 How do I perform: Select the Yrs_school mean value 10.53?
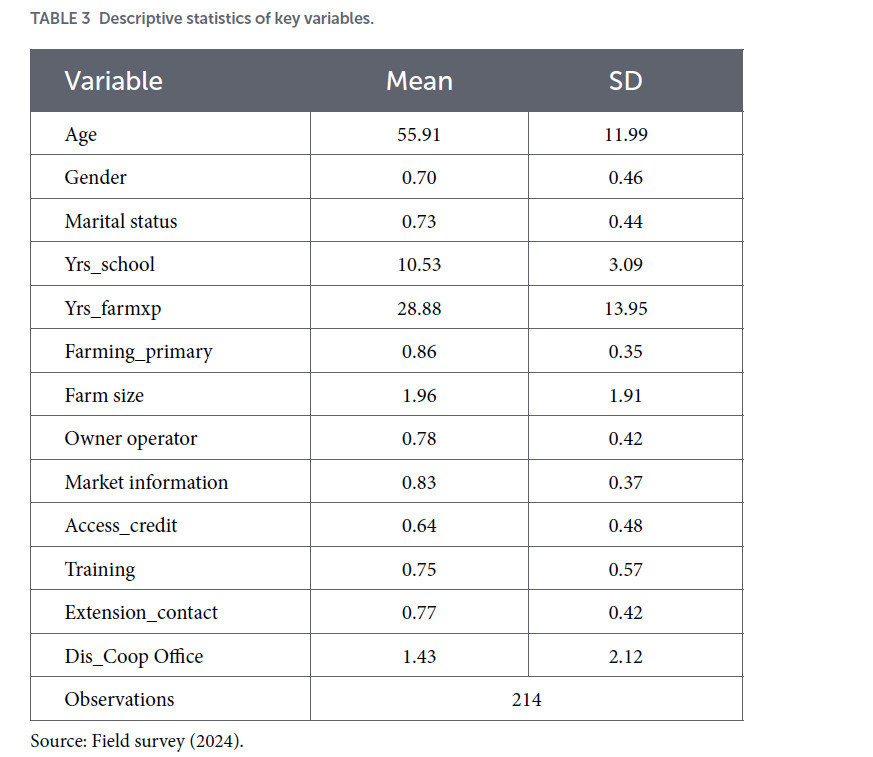pos(419,264)
